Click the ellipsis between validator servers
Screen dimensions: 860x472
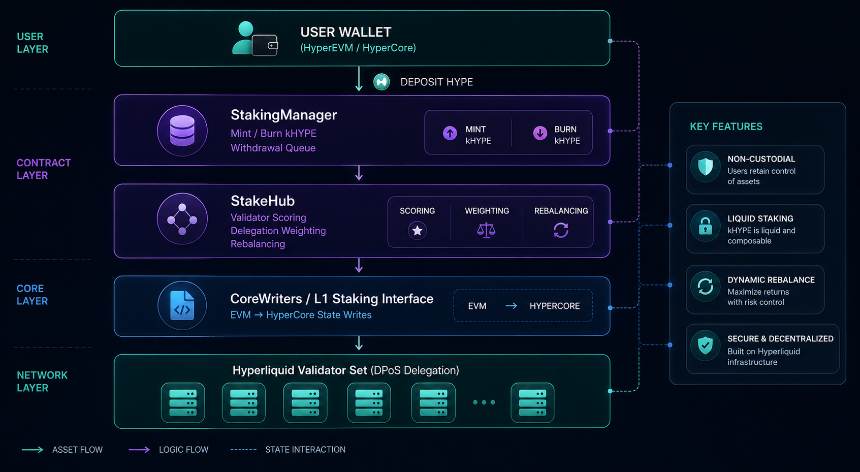pos(484,402)
